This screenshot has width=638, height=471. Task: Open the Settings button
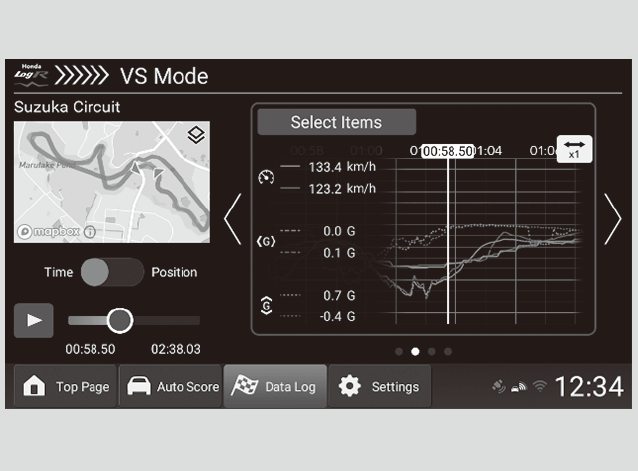click(379, 386)
